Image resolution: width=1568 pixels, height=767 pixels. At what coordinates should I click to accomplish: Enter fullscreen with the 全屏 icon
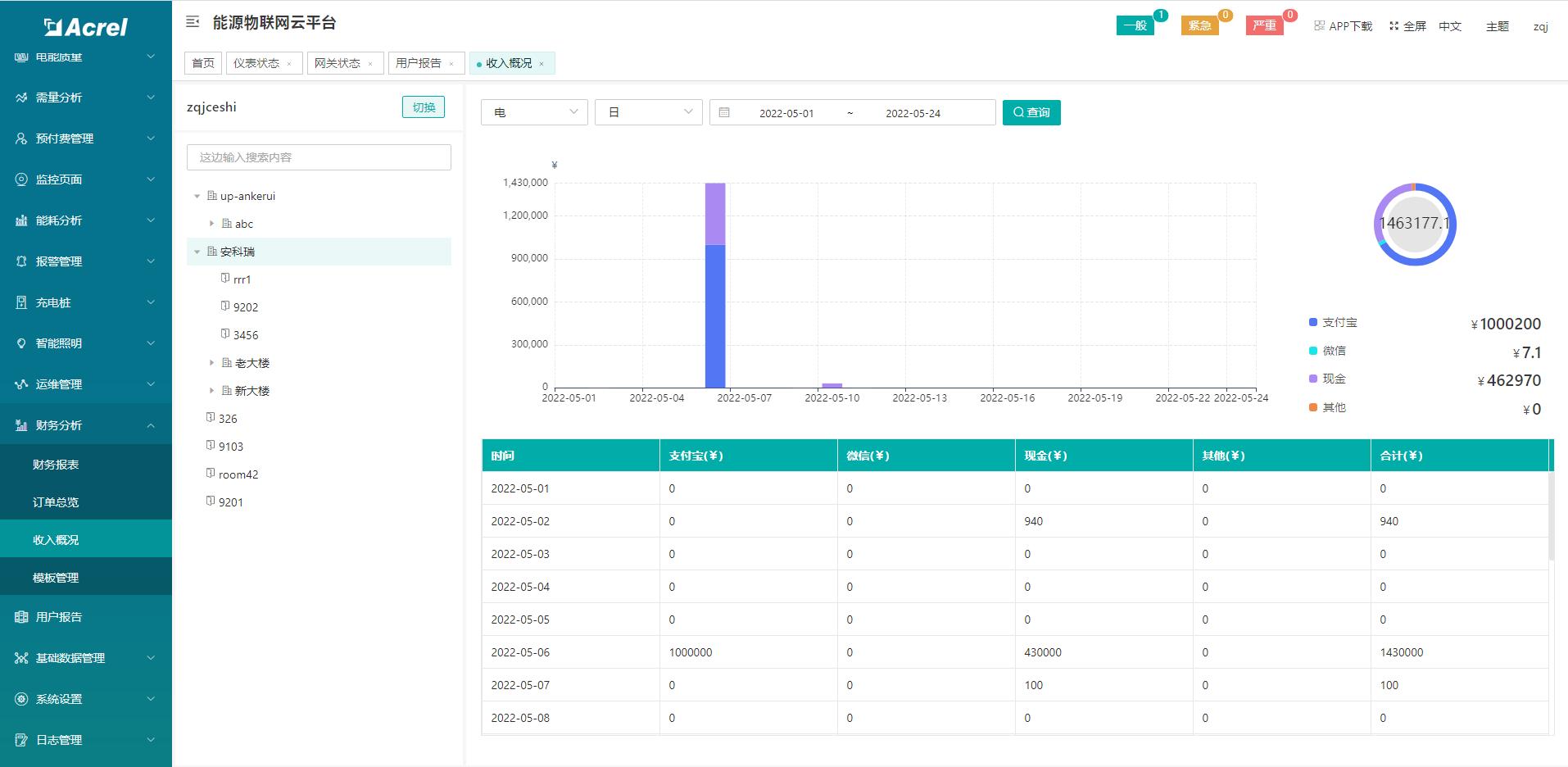point(1394,25)
